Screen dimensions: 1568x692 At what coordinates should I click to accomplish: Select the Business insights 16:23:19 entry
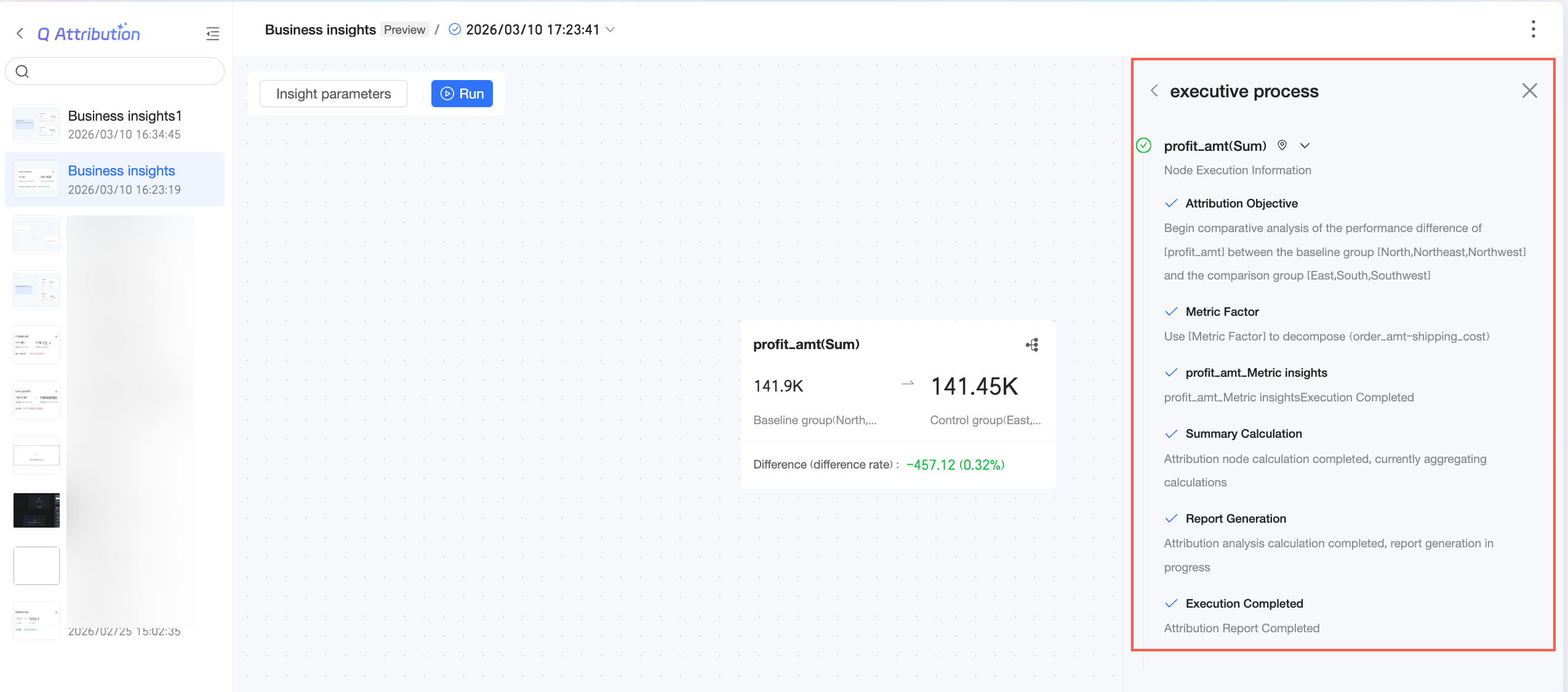coord(115,179)
